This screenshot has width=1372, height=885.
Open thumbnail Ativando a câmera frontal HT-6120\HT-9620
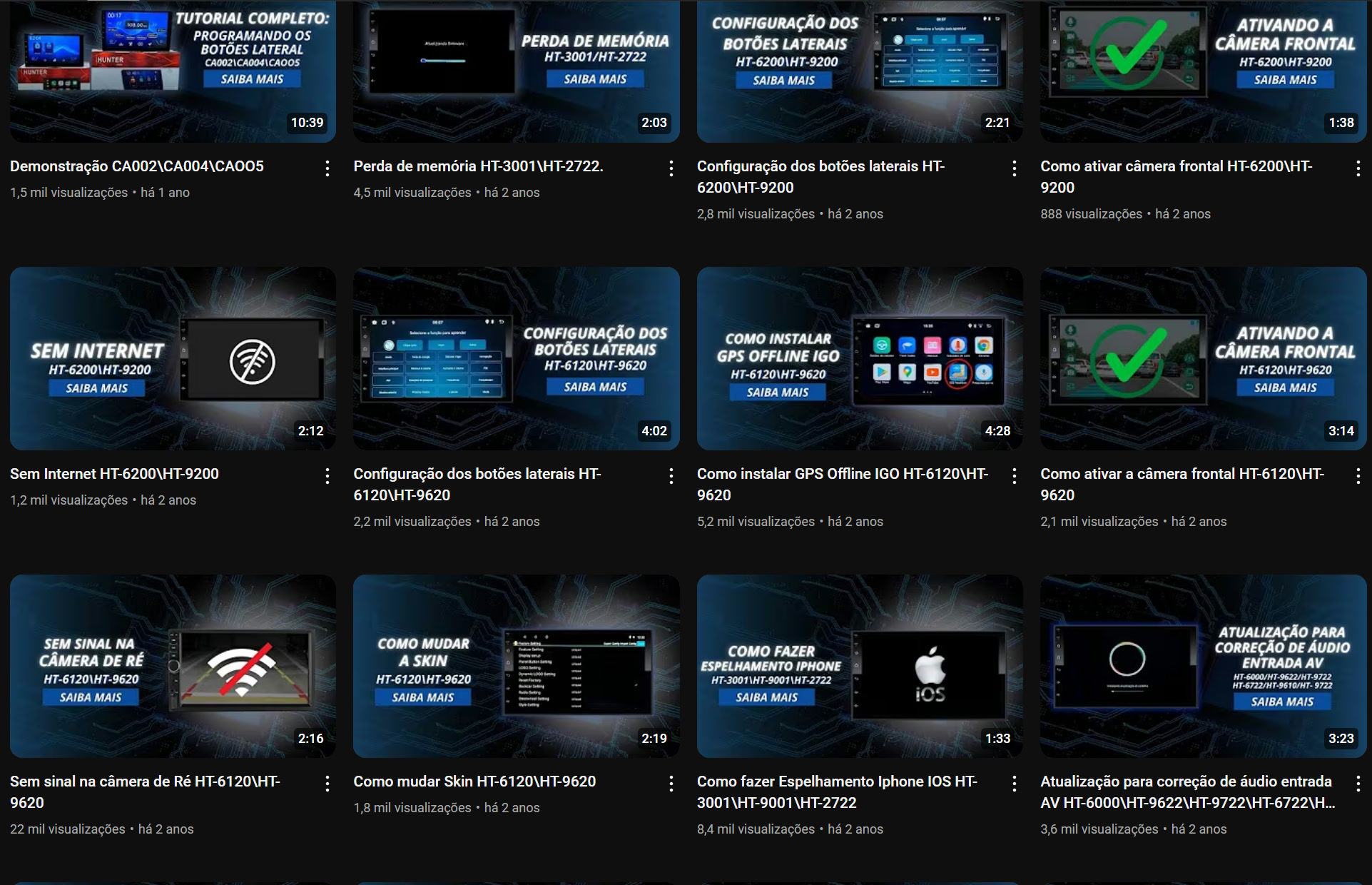(x=1204, y=358)
